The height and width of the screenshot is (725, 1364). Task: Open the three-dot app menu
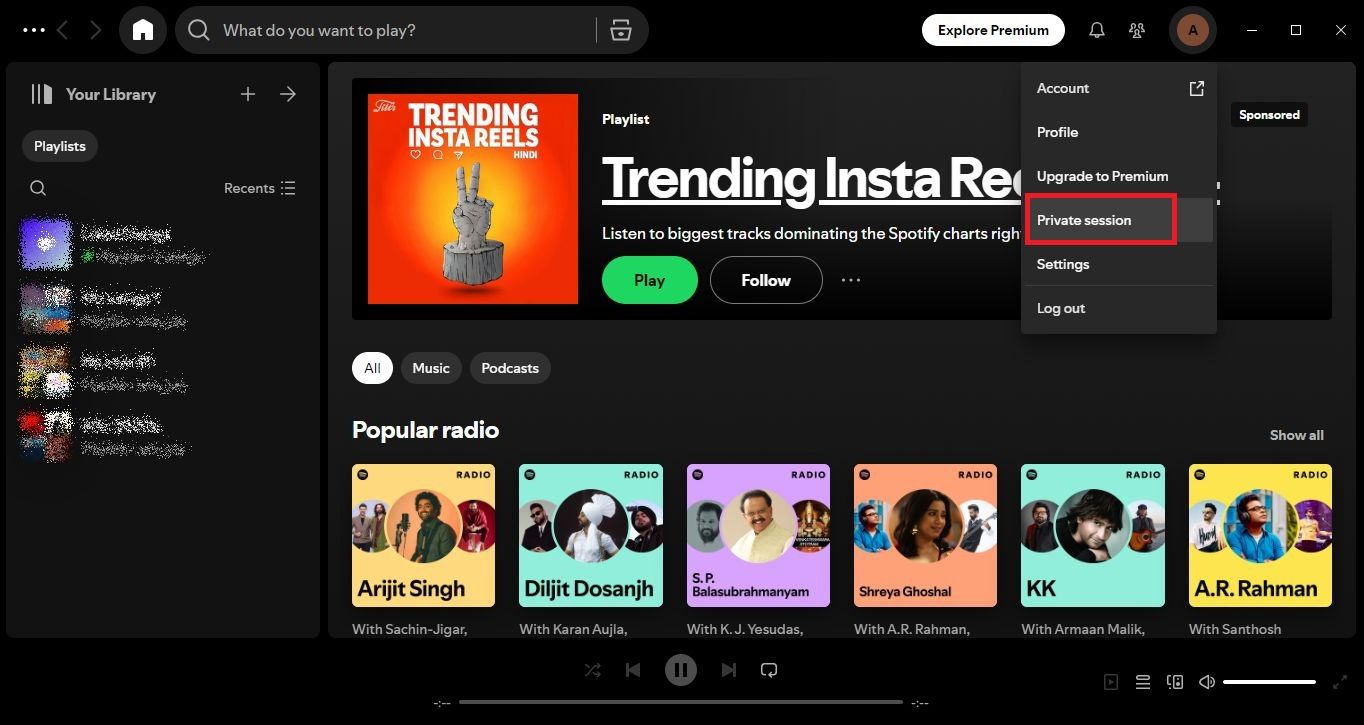tap(34, 30)
